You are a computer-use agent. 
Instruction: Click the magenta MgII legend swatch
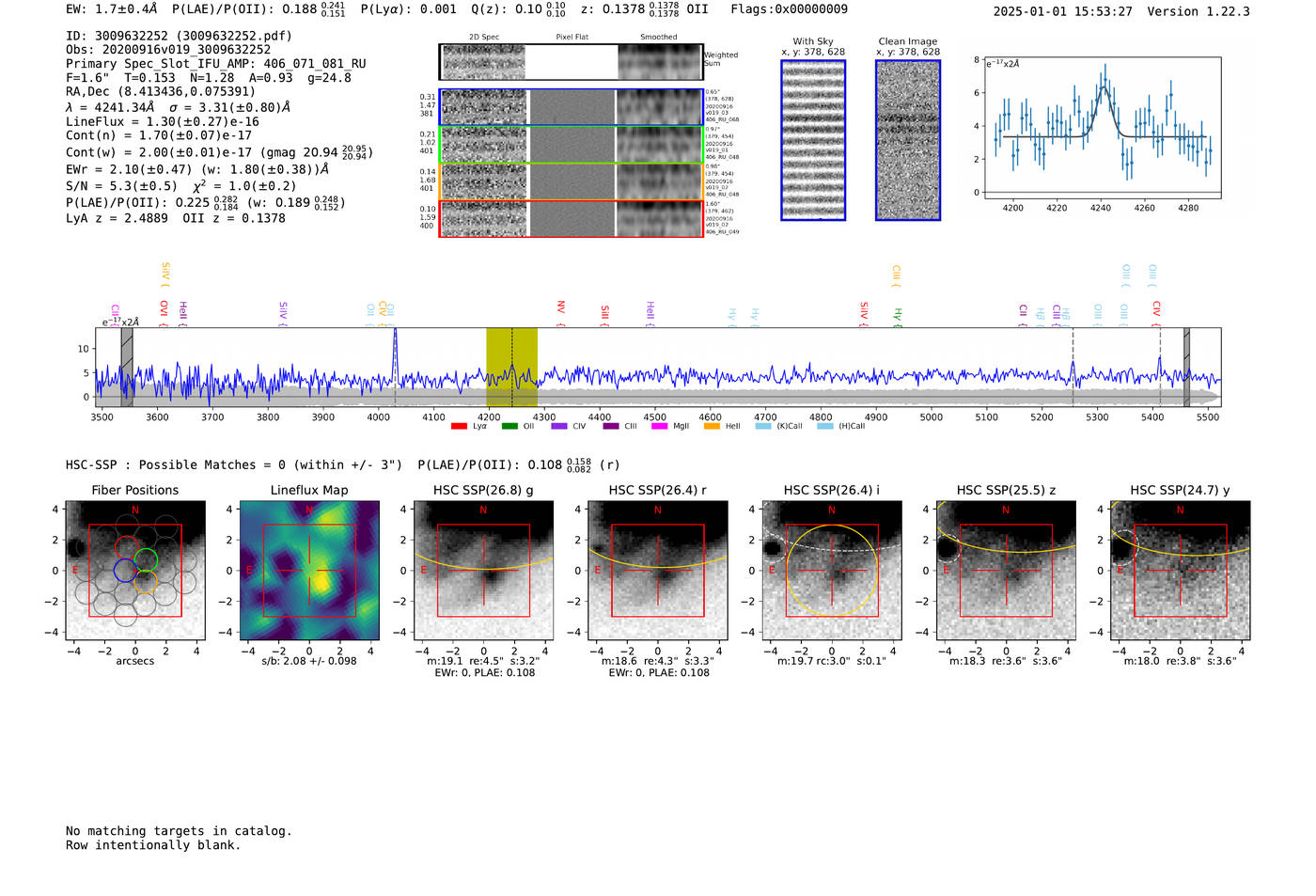(x=660, y=426)
